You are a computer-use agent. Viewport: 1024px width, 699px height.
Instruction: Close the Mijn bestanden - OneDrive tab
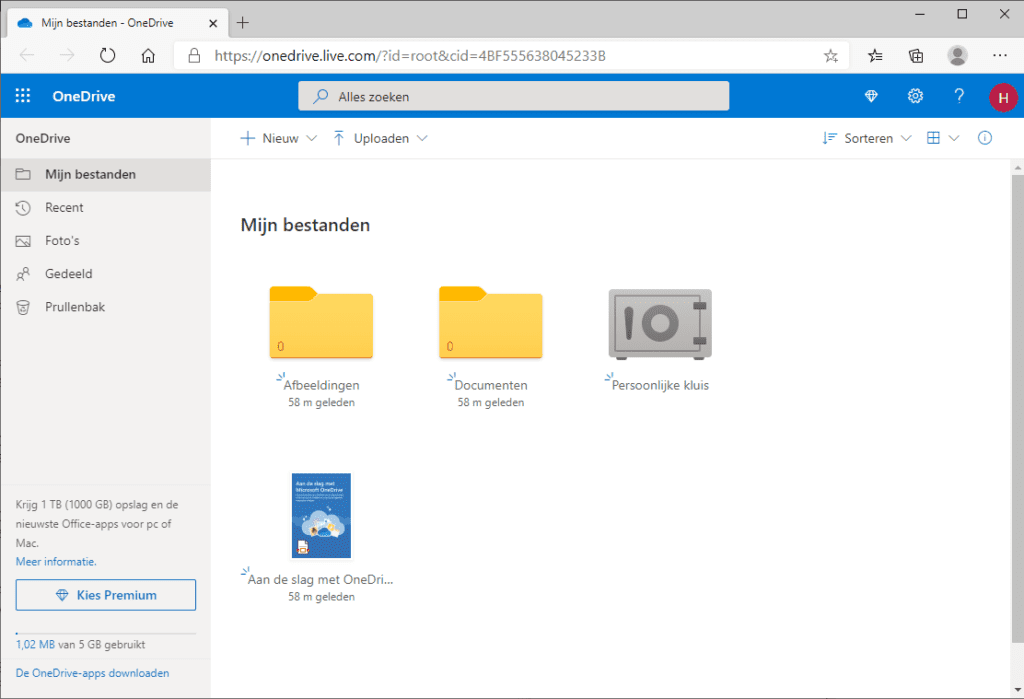tap(213, 24)
